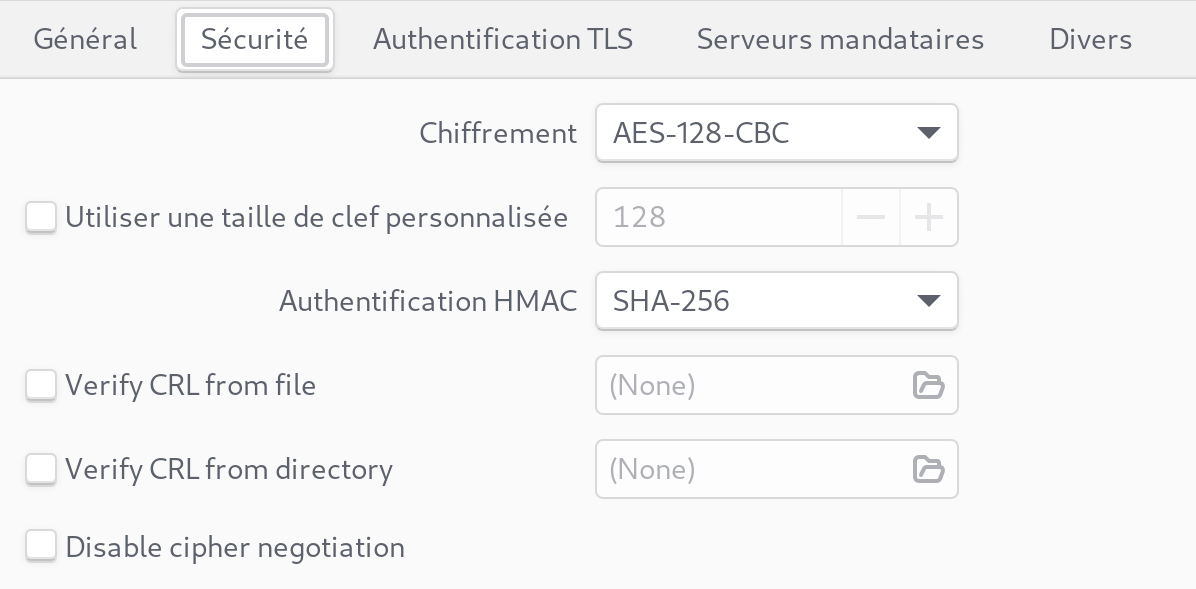
Task: Switch to the Général tab
Action: point(85,39)
